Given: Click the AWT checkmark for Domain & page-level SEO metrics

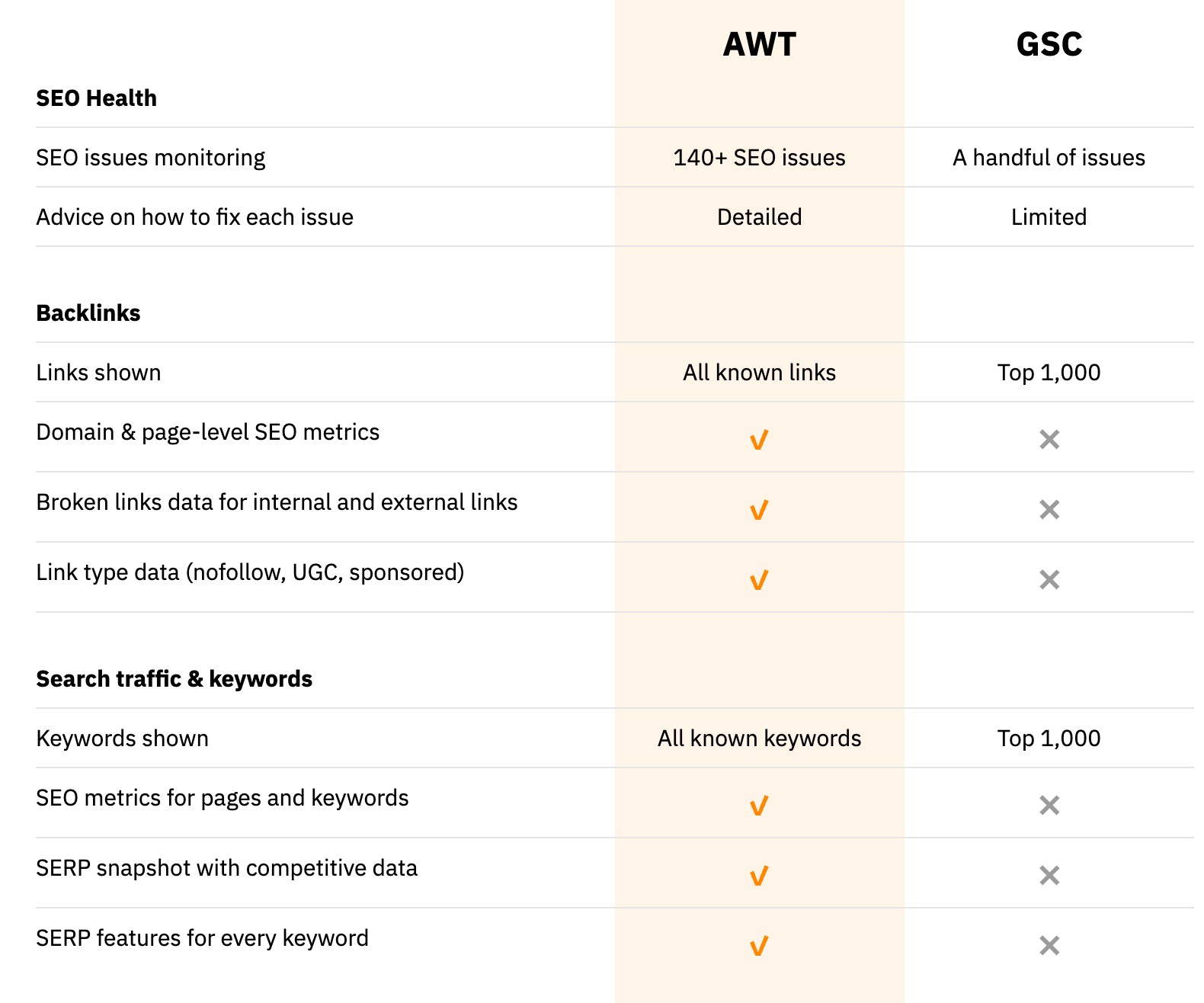Looking at the screenshot, I should point(759,440).
